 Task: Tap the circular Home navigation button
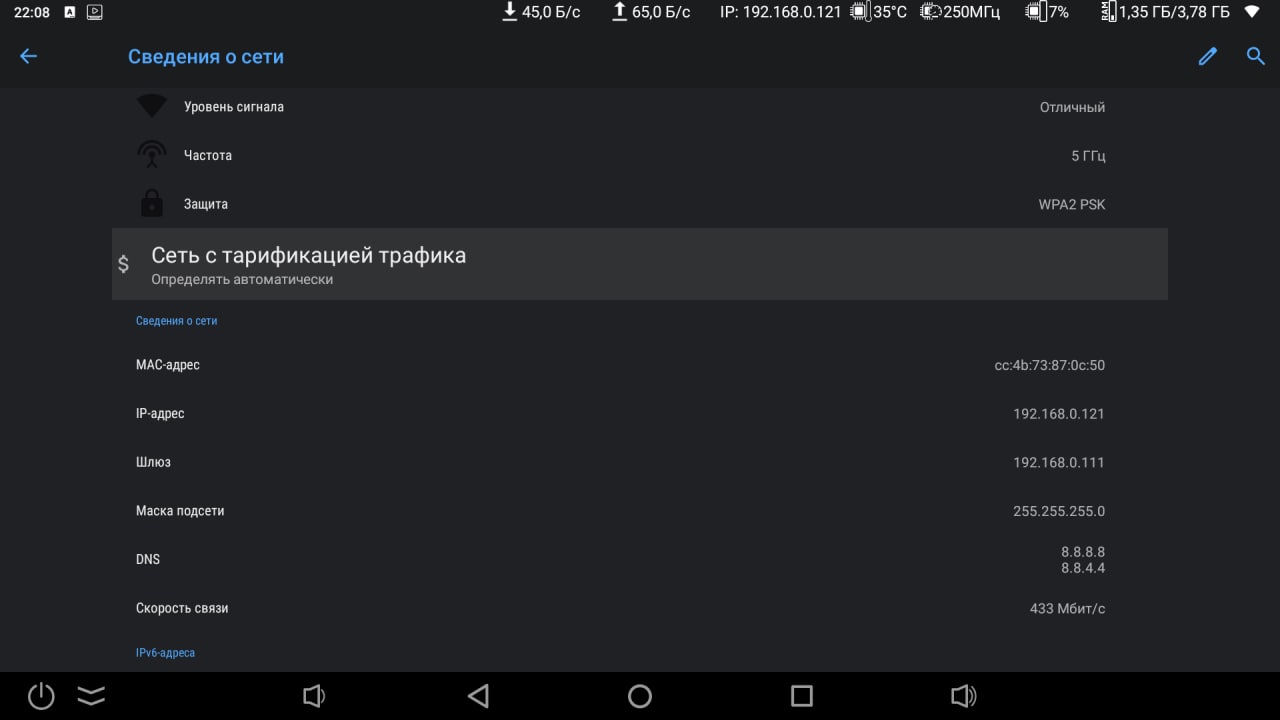point(640,696)
